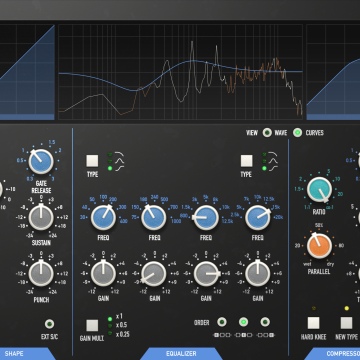
Task: Click the low-band TYPE square button
Action: (x=92, y=160)
